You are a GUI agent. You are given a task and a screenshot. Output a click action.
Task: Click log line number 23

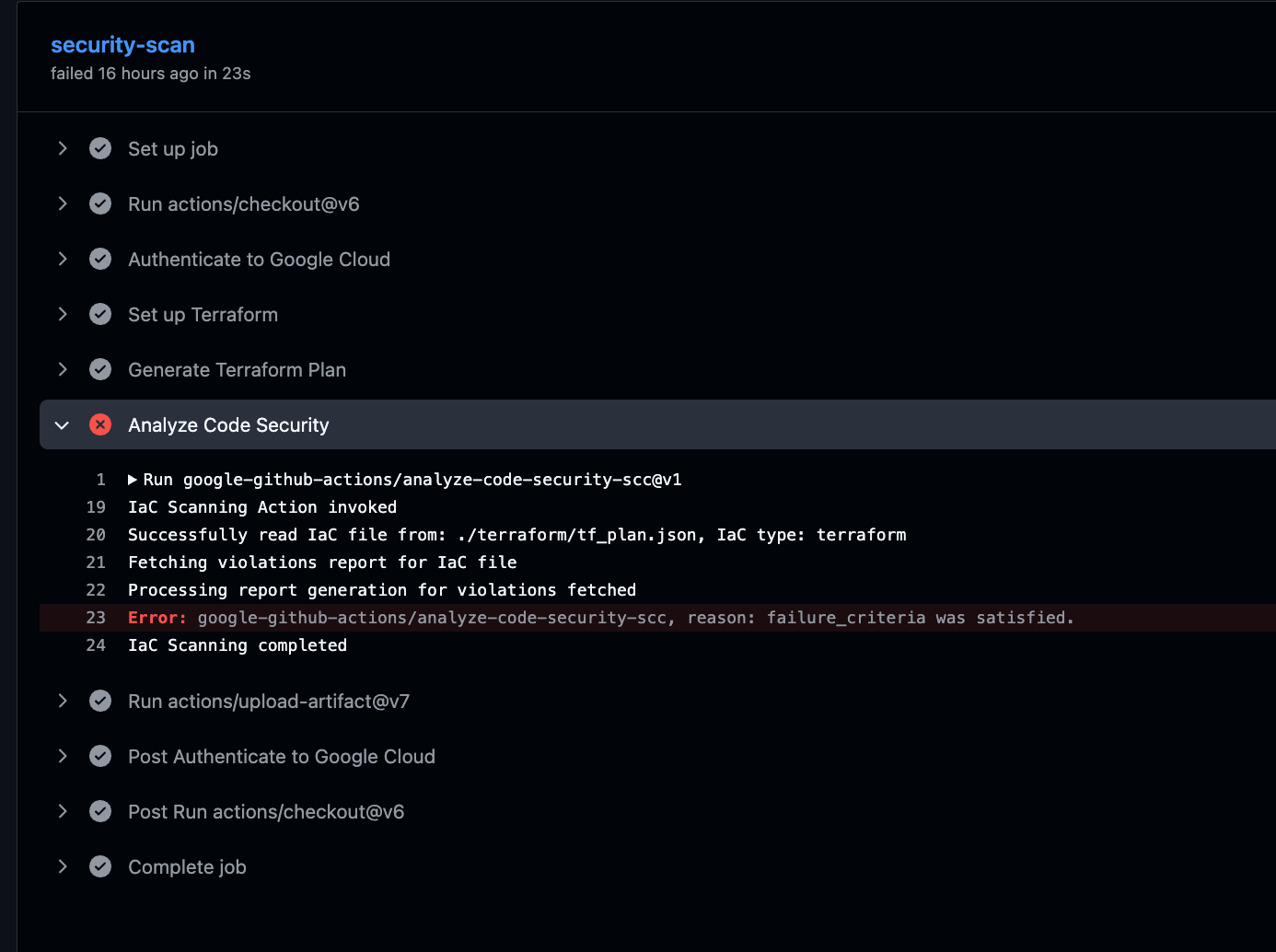coord(96,618)
